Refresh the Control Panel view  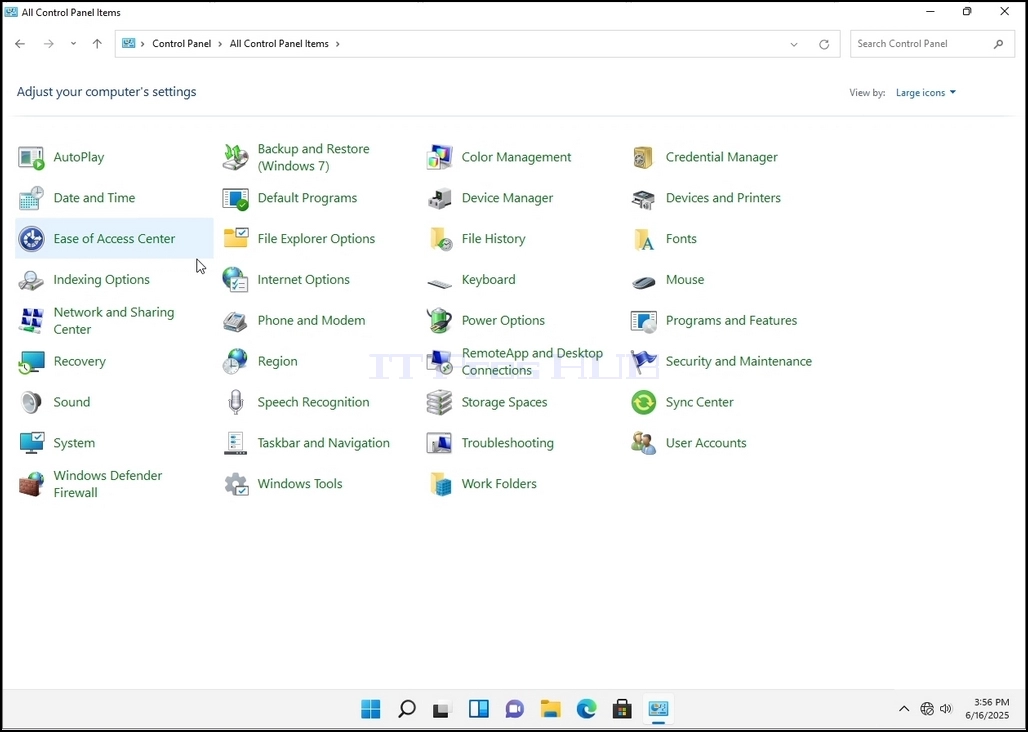824,44
